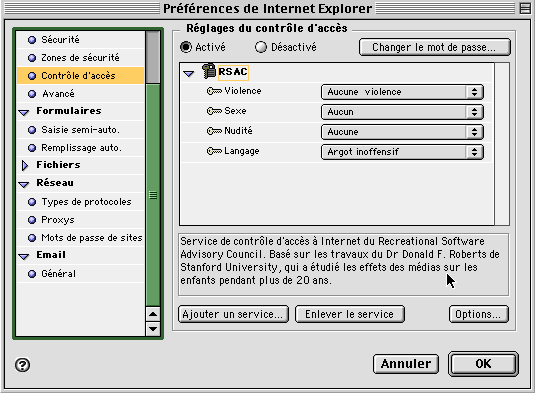
Task: Click the Réseau section heading
Action: click(x=55, y=183)
